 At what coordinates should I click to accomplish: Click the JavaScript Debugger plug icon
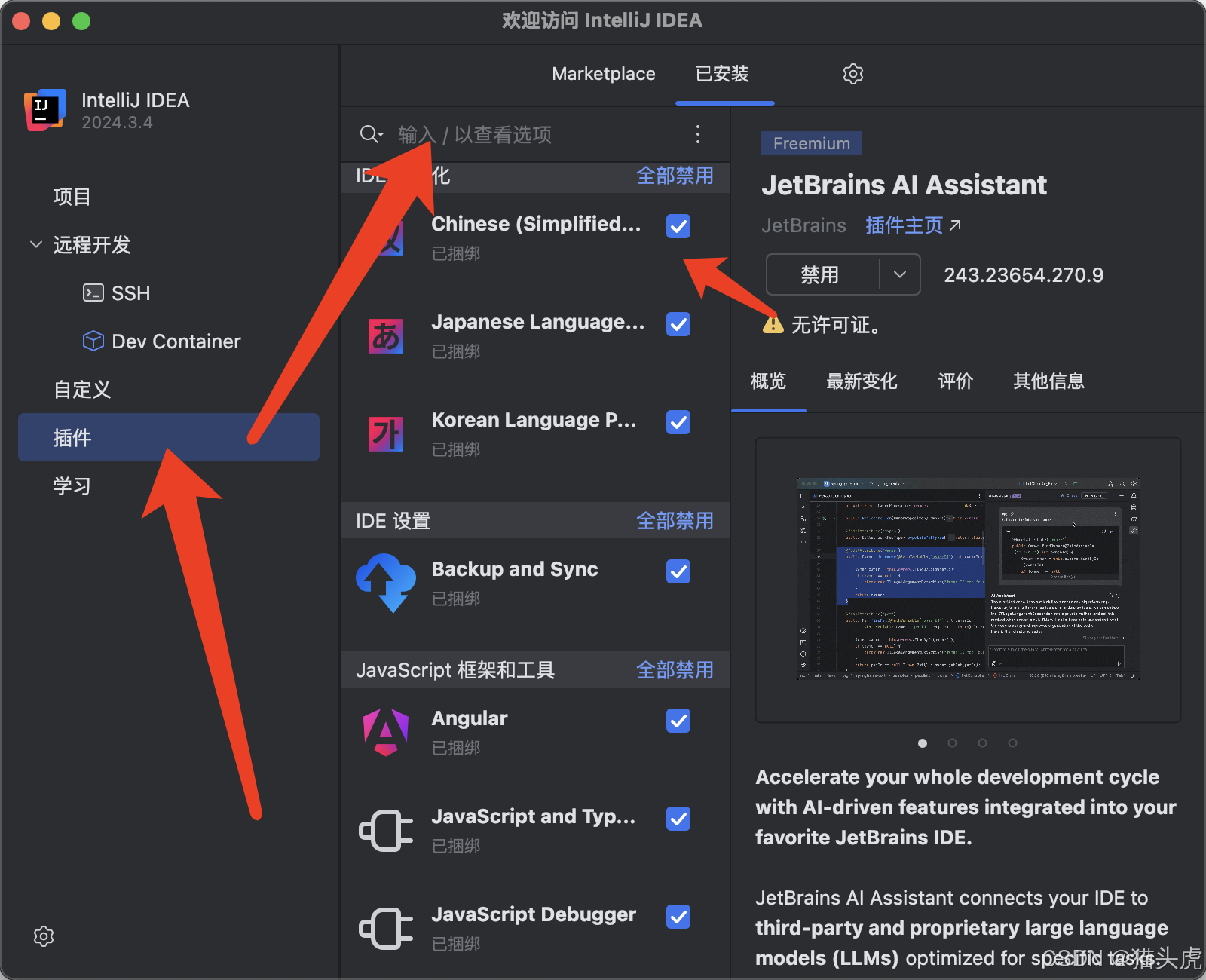coord(386,928)
